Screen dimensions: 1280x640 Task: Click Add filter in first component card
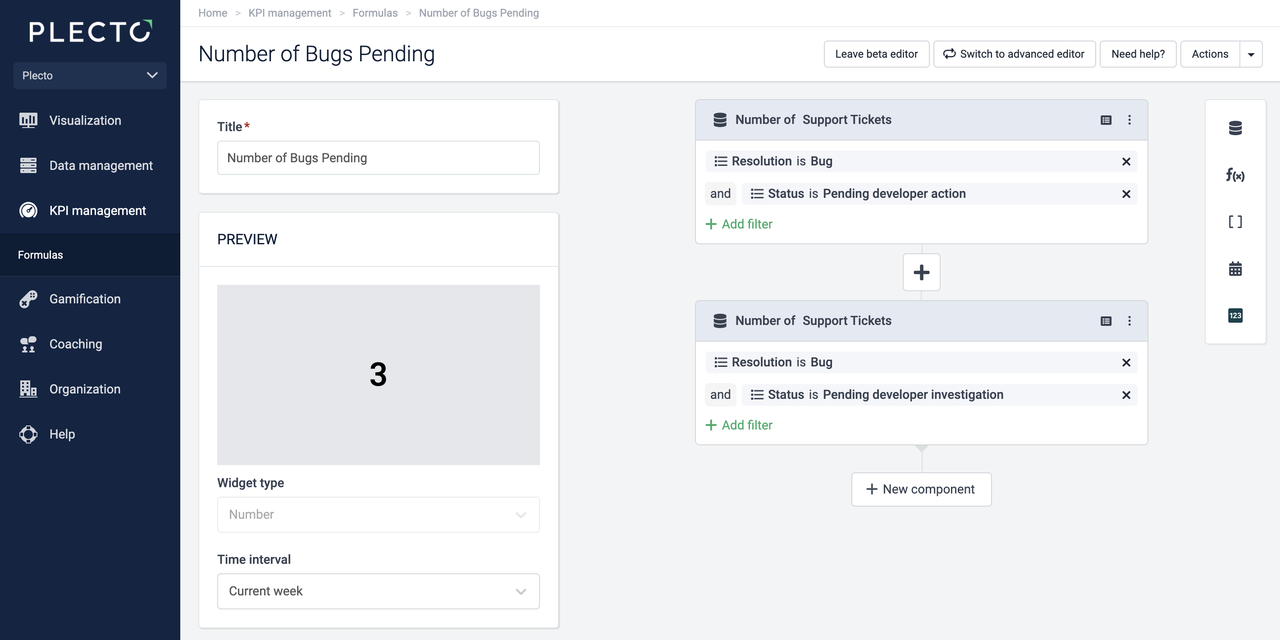[x=739, y=224]
